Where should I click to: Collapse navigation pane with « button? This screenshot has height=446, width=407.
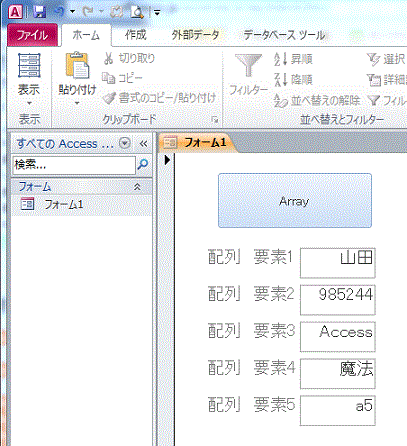[x=143, y=144]
